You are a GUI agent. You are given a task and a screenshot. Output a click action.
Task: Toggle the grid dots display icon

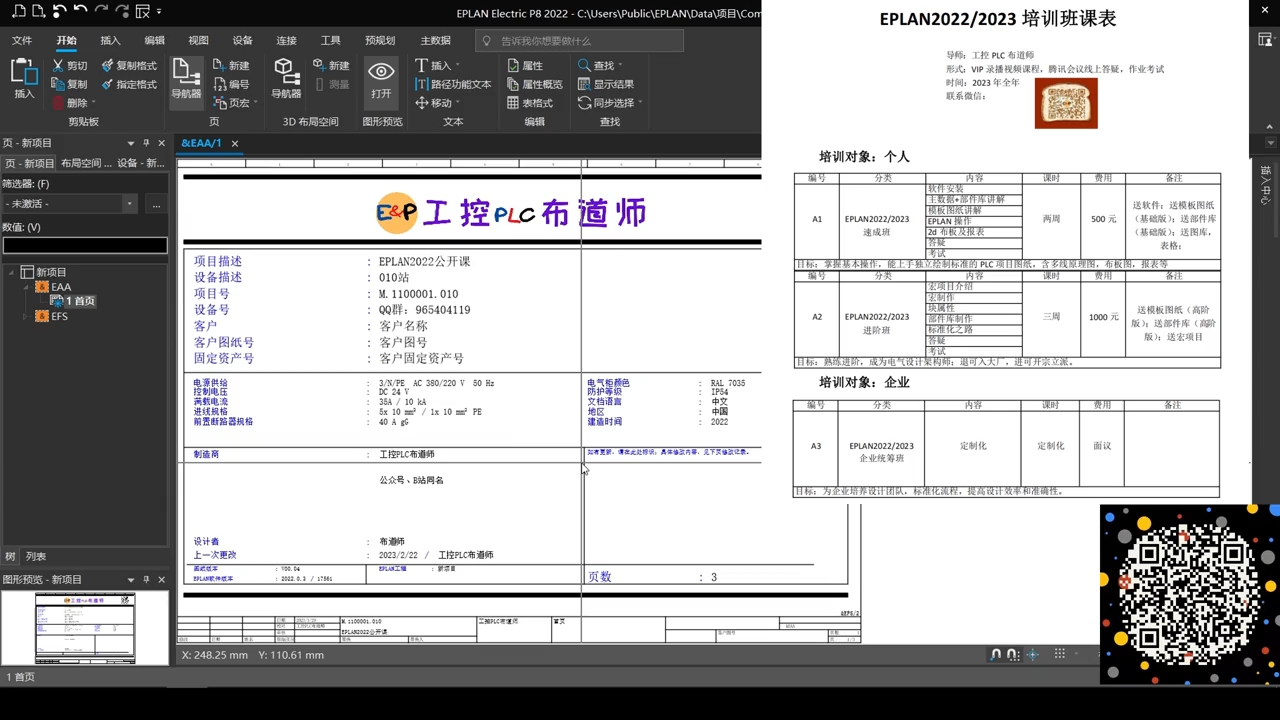1059,654
